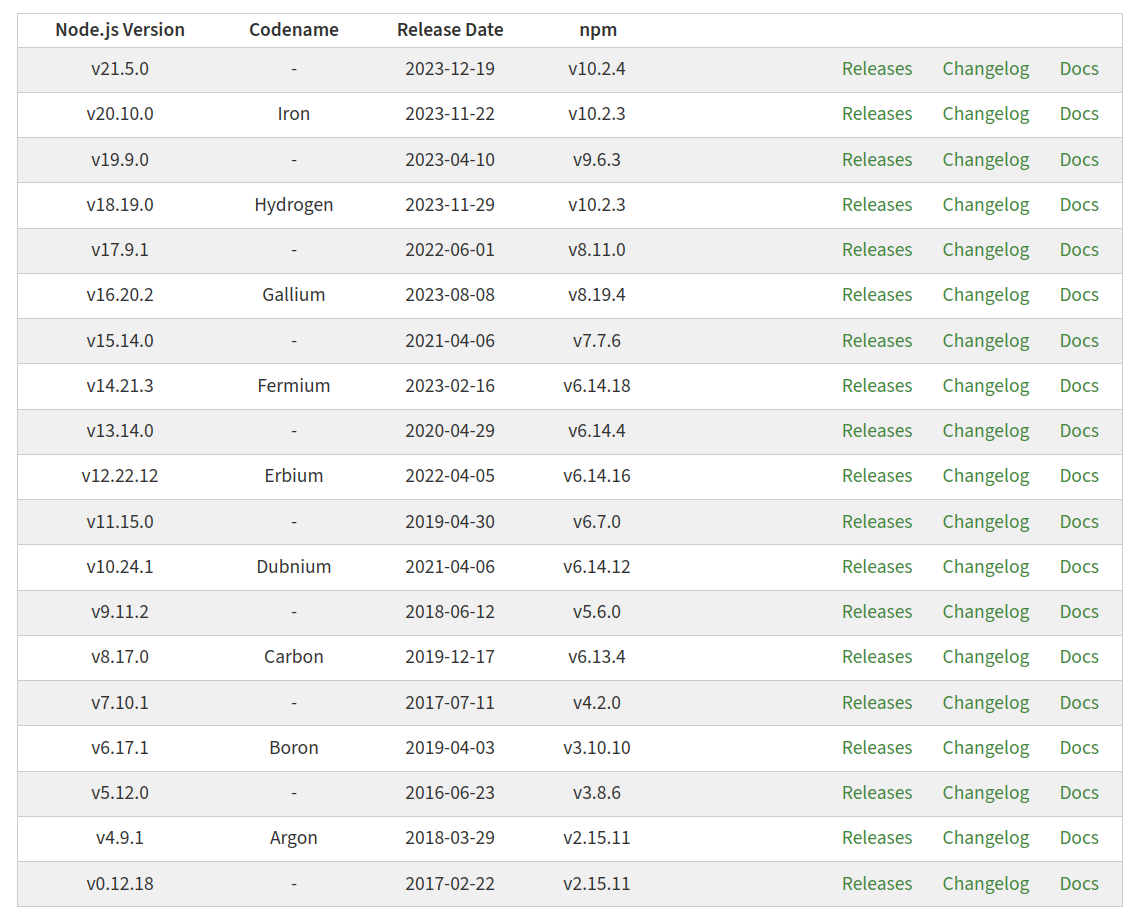The width and height of the screenshot is (1136, 920).
Task: Open Docs for v20.10.0
Action: [1079, 114]
